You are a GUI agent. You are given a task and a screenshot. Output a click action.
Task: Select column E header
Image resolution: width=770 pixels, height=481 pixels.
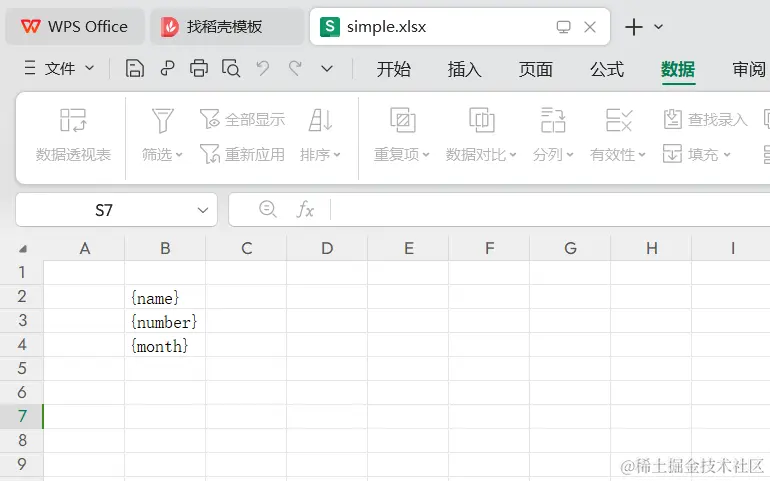pyautogui.click(x=408, y=248)
